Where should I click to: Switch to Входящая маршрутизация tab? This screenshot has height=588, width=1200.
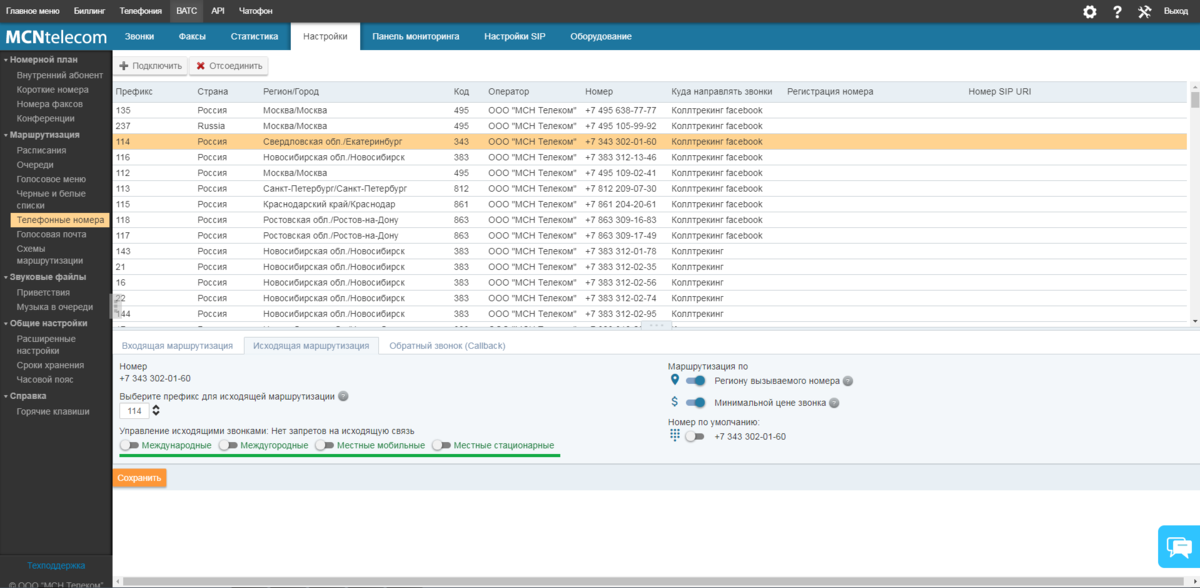178,346
